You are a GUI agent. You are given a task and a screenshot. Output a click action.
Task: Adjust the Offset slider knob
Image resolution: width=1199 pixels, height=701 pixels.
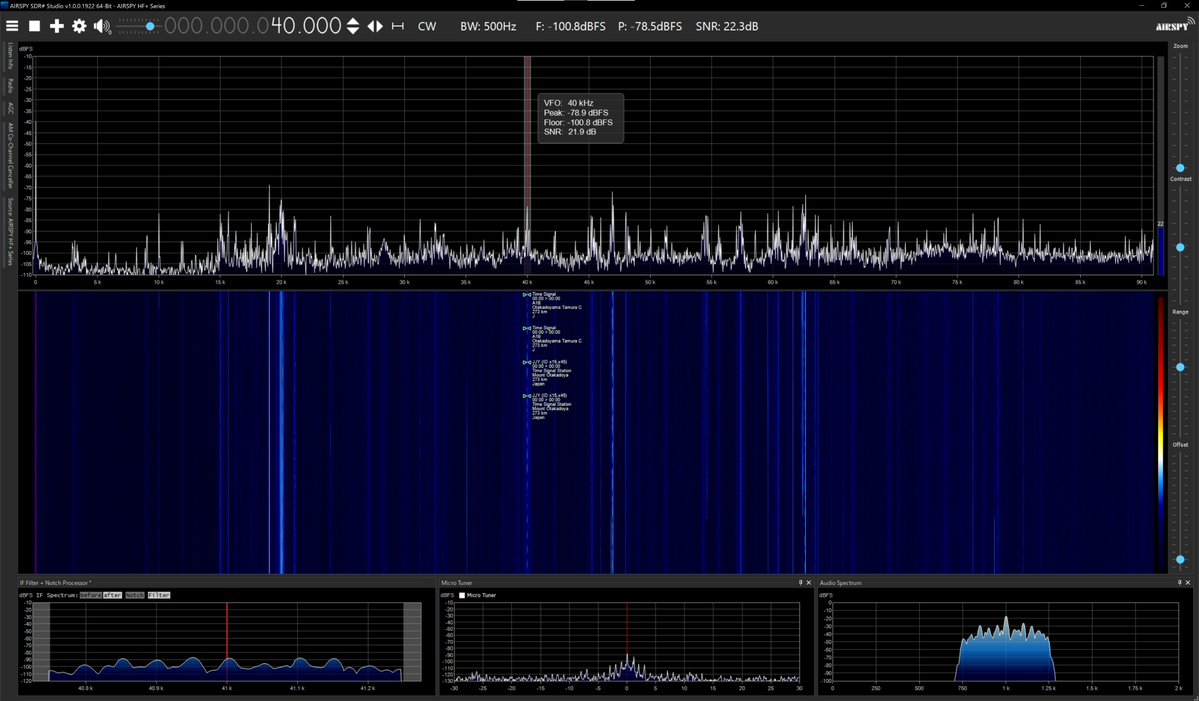click(1180, 560)
